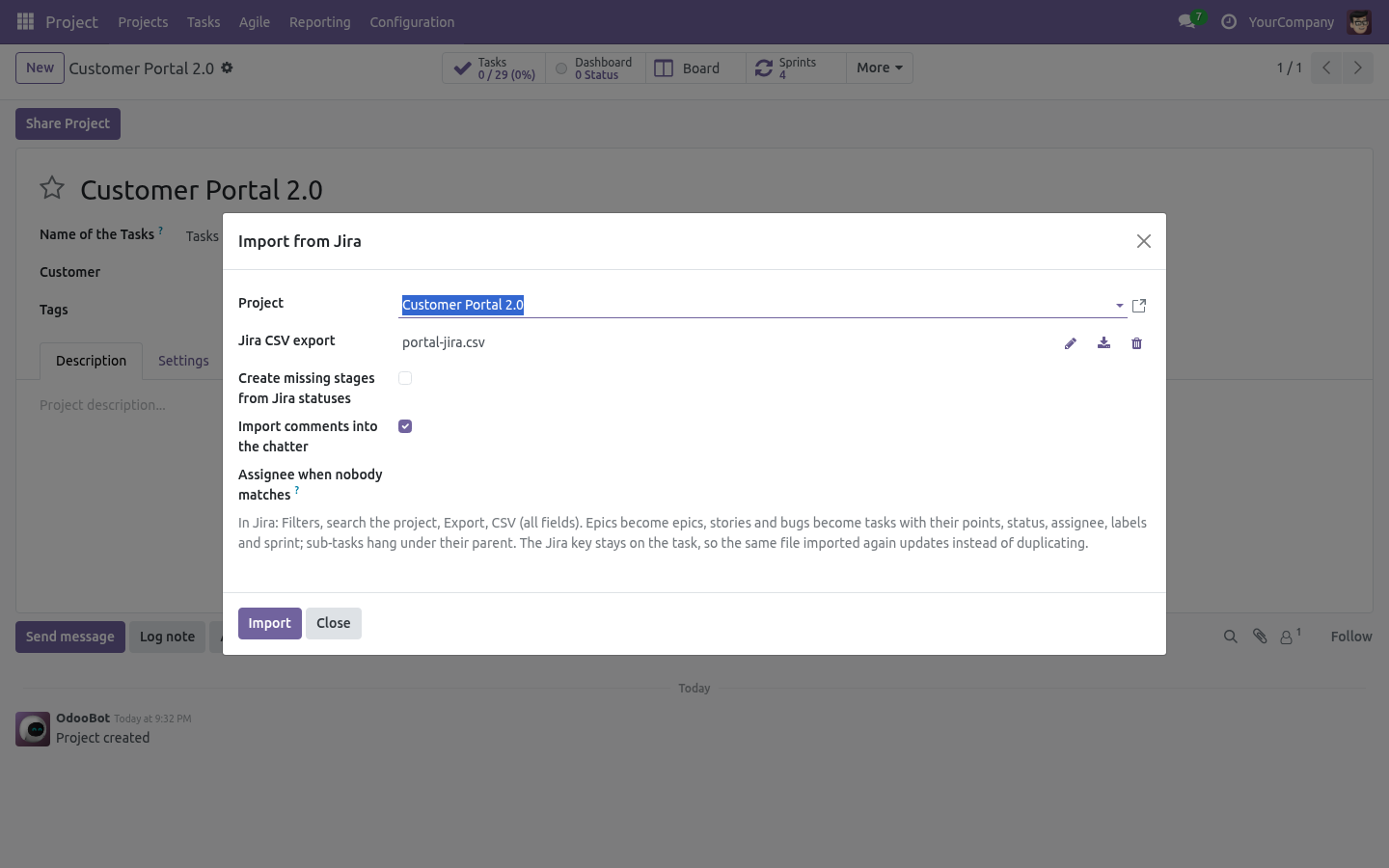The width and height of the screenshot is (1389, 868).
Task: Go to the next record arrow
Action: pyautogui.click(x=1357, y=68)
